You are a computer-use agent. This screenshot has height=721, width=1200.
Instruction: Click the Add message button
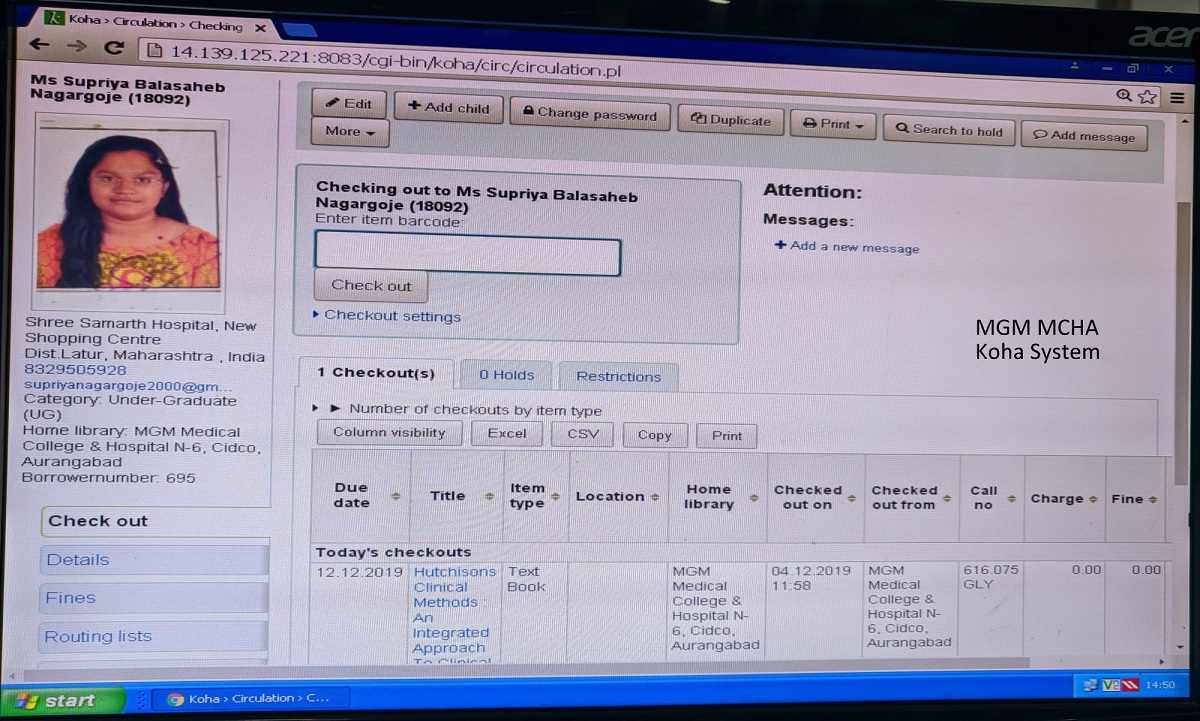coord(1084,136)
